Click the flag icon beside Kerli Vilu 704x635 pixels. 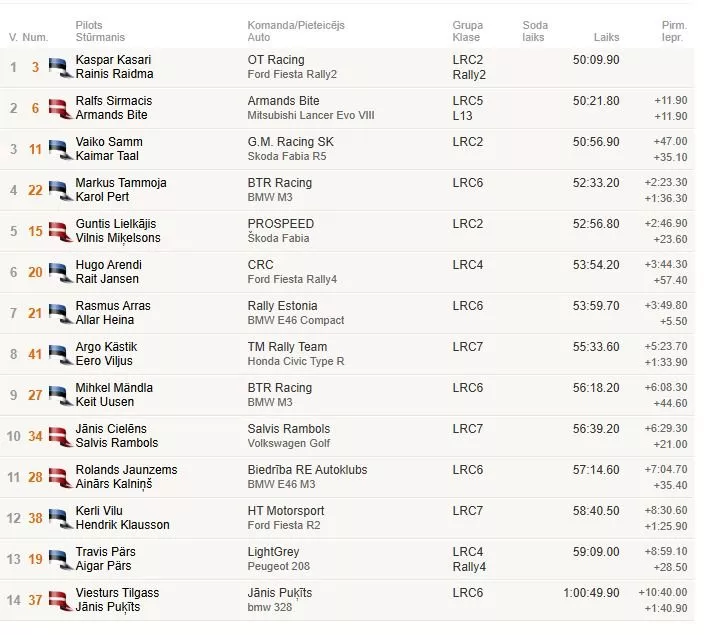click(x=61, y=518)
